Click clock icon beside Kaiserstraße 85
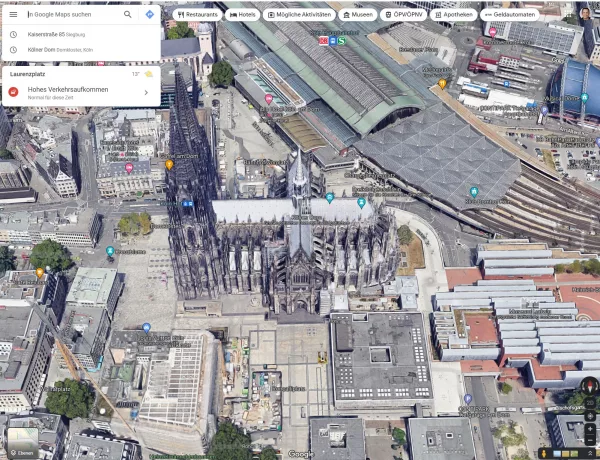This screenshot has height=460, width=600. 13,34
